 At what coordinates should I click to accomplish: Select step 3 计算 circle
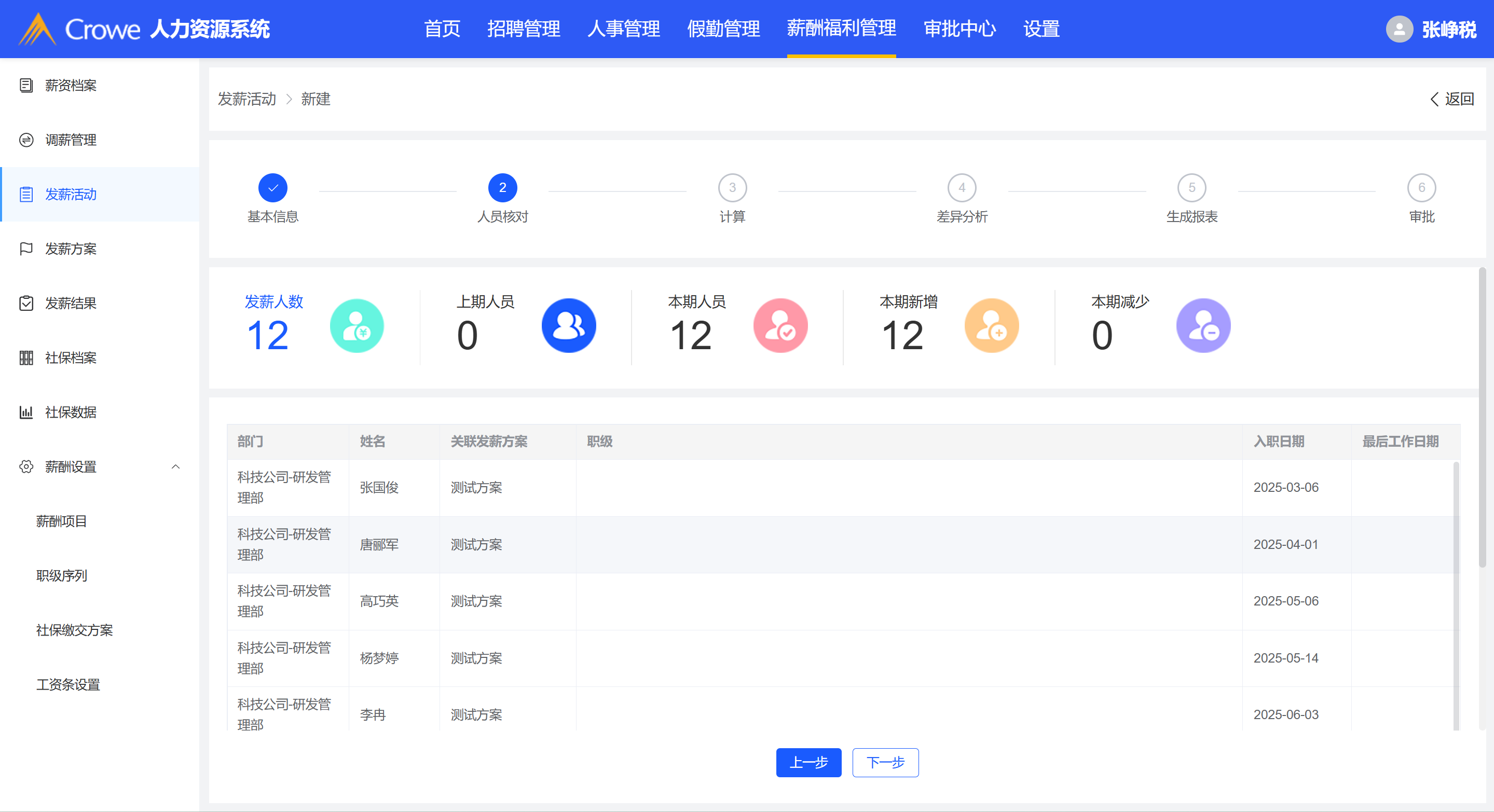click(x=732, y=188)
